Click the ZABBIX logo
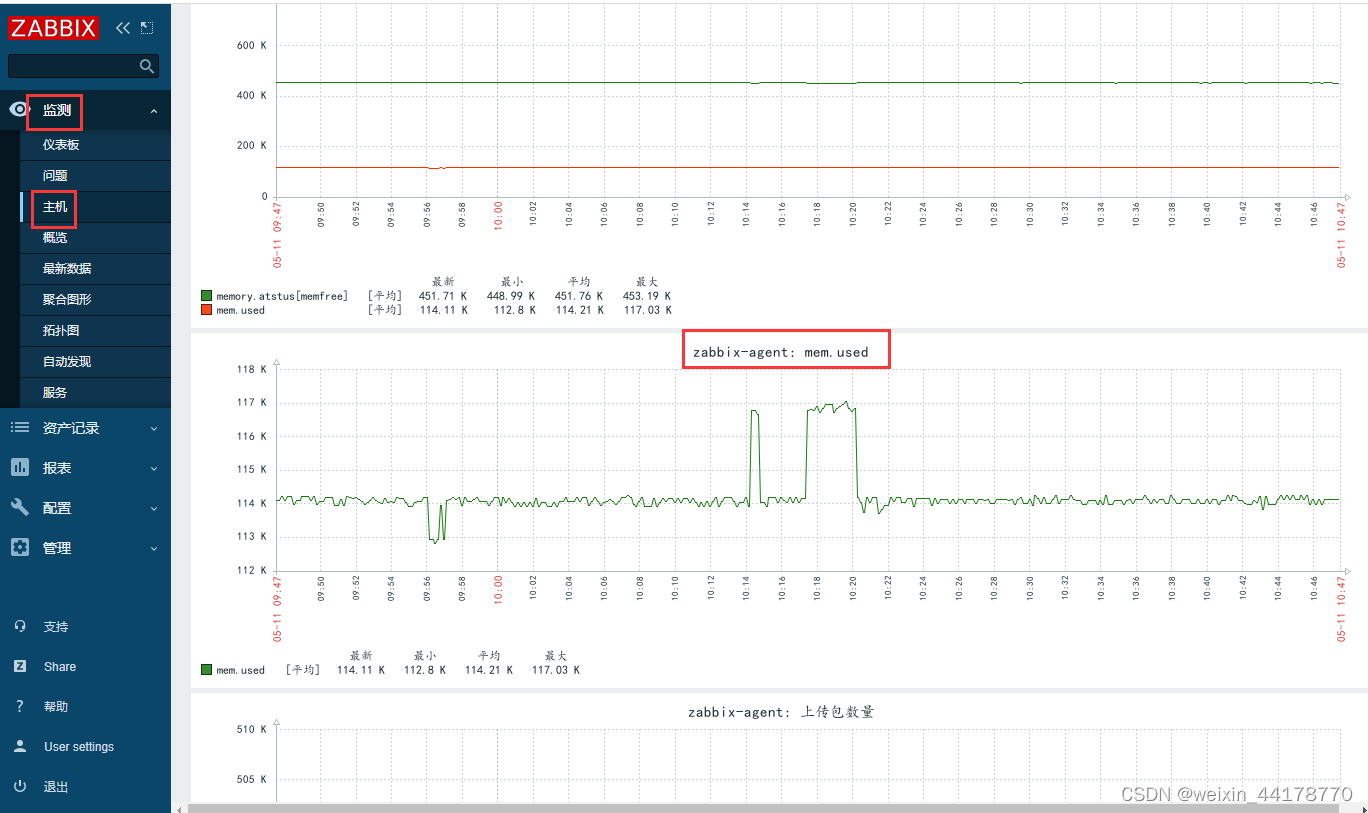This screenshot has width=1368, height=813. (x=54, y=28)
